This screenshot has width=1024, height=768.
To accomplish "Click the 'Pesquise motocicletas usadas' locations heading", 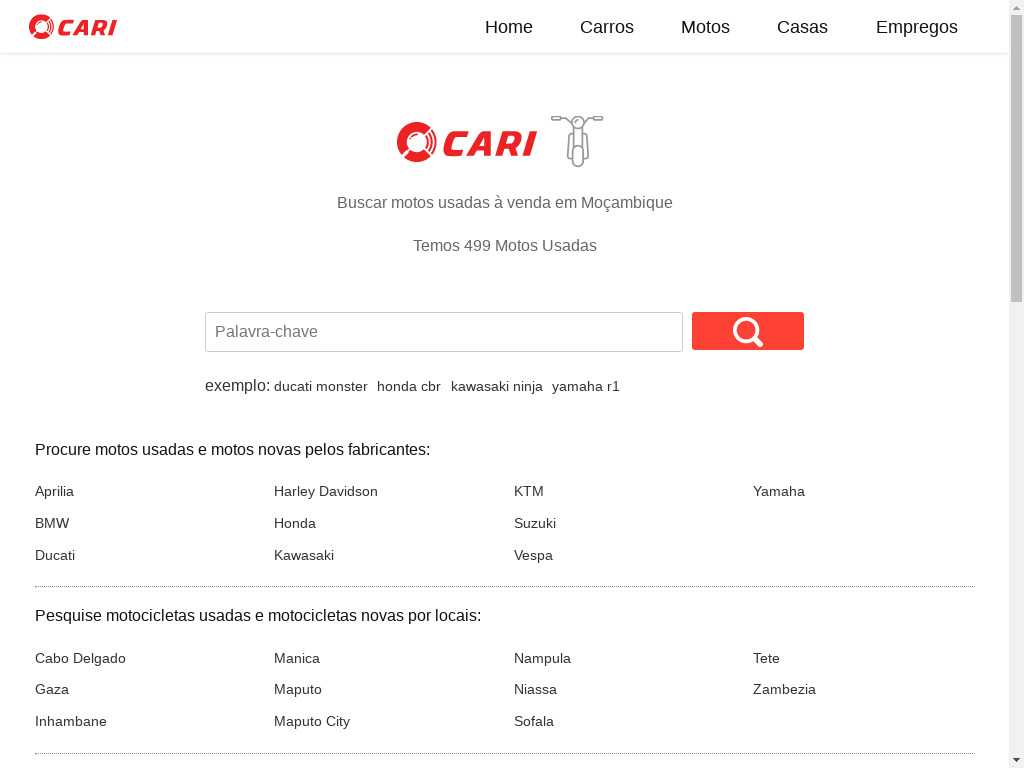I will tap(258, 616).
